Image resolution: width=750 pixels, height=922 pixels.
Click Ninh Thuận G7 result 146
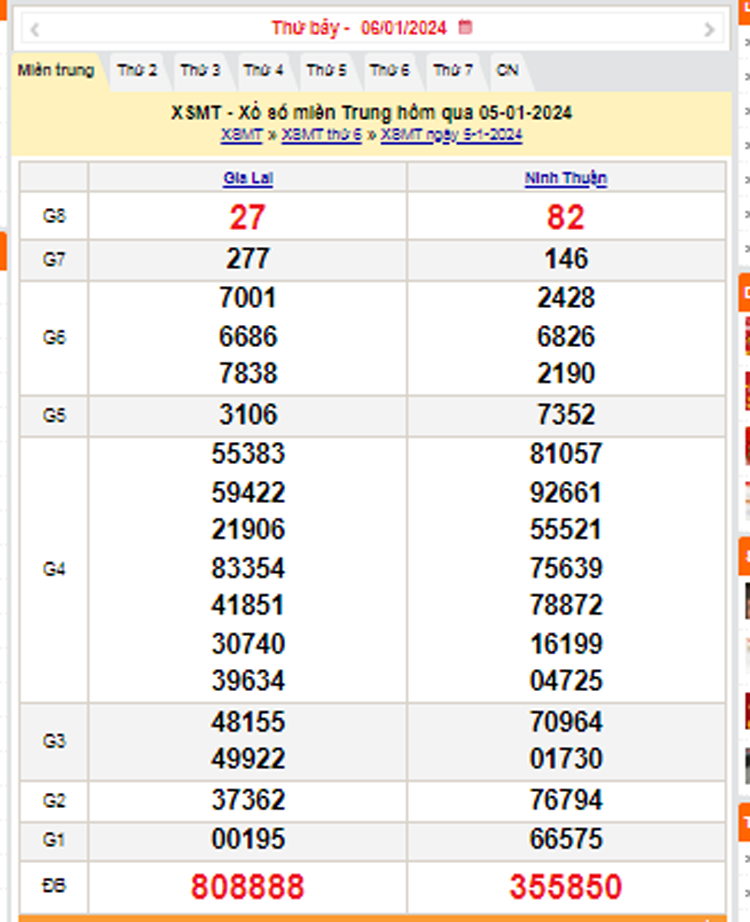[x=566, y=259]
